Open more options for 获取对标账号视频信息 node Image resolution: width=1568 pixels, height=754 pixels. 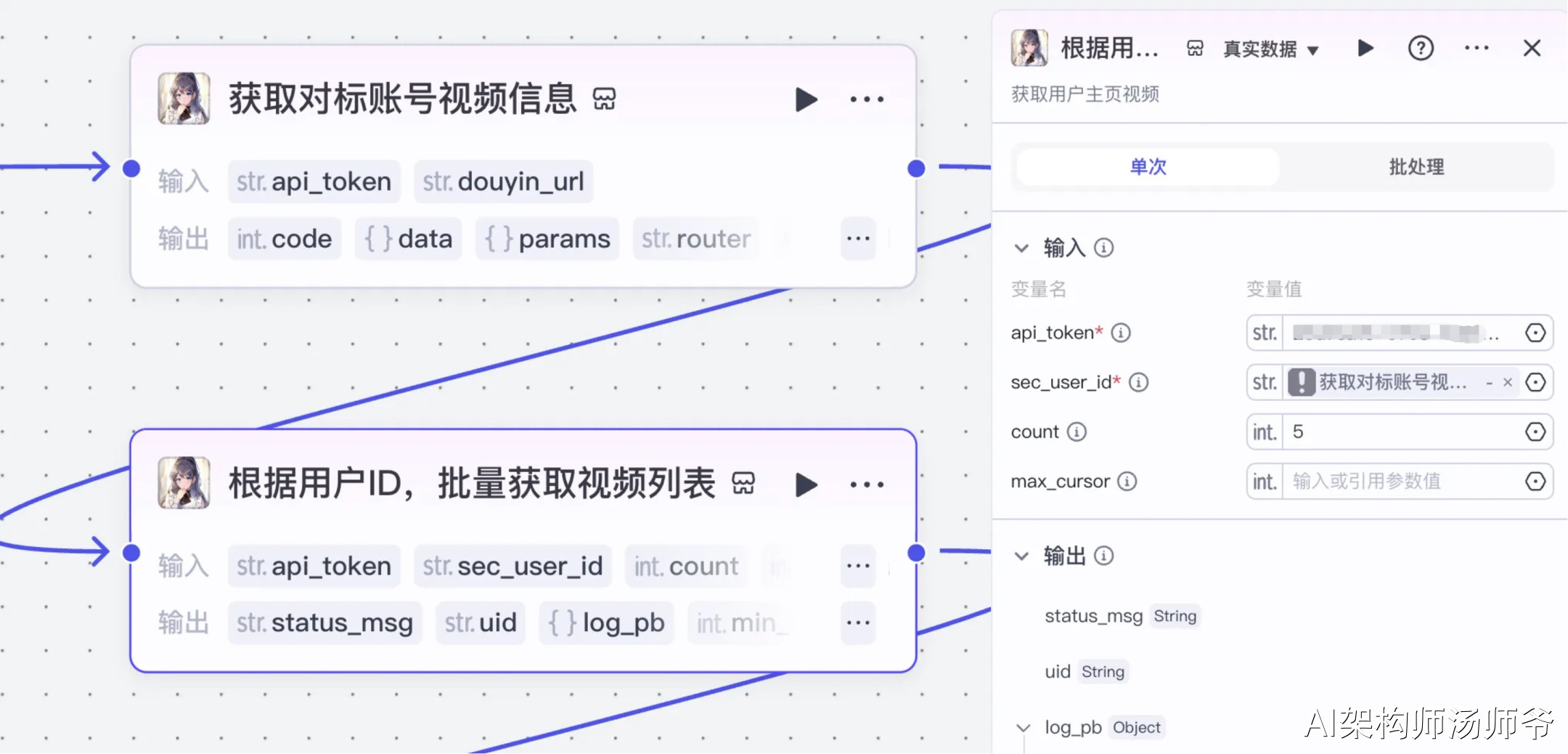867,100
